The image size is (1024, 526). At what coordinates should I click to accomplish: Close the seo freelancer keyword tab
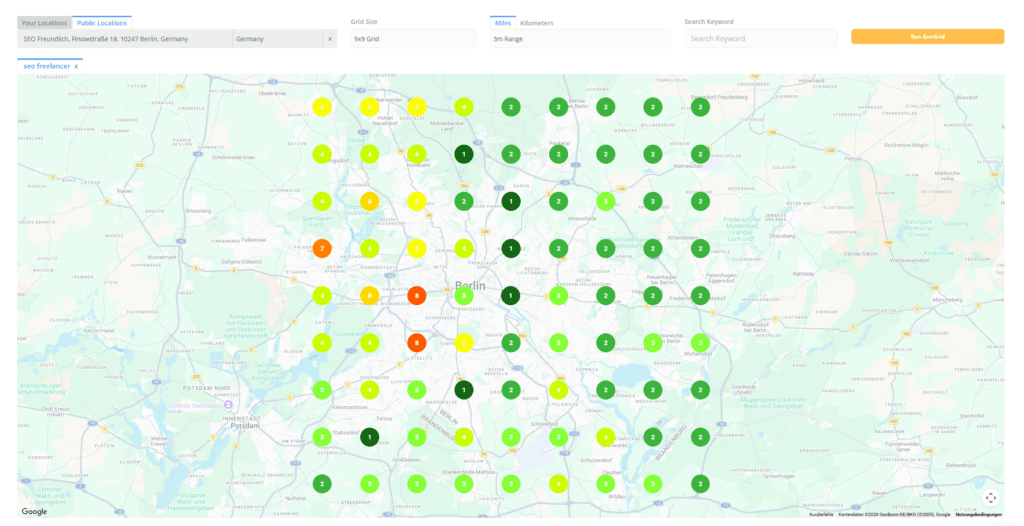pos(76,67)
